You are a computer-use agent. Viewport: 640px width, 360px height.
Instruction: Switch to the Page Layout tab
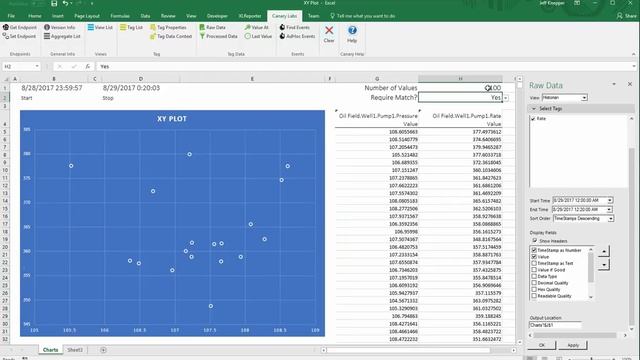[x=87, y=16]
